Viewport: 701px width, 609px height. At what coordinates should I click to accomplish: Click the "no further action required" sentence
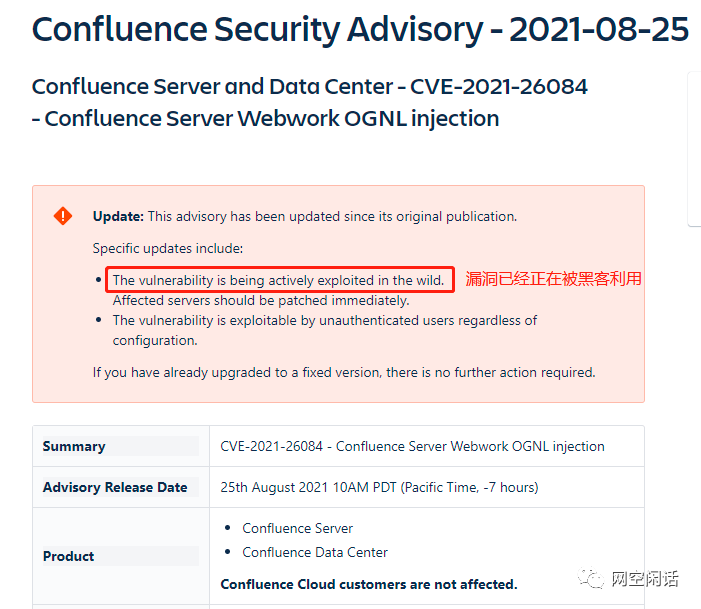coord(344,372)
